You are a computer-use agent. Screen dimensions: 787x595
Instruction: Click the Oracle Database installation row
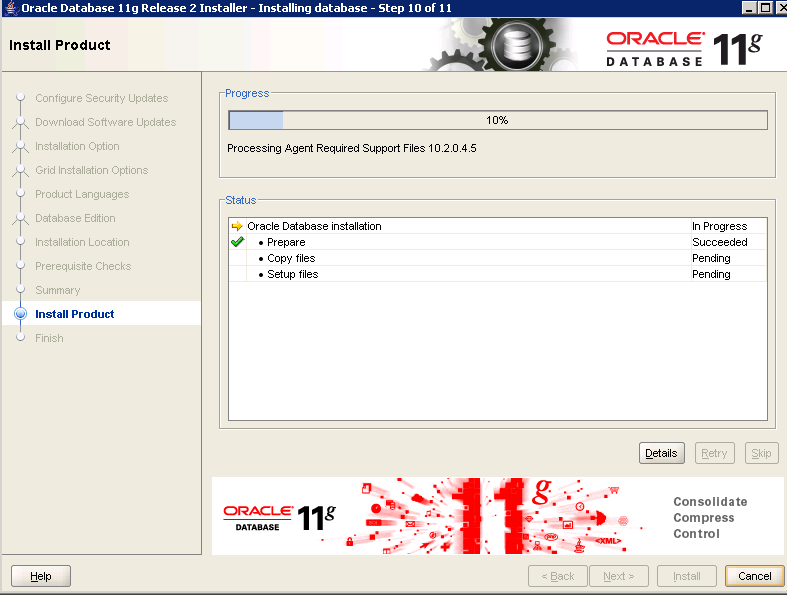[x=497, y=226]
